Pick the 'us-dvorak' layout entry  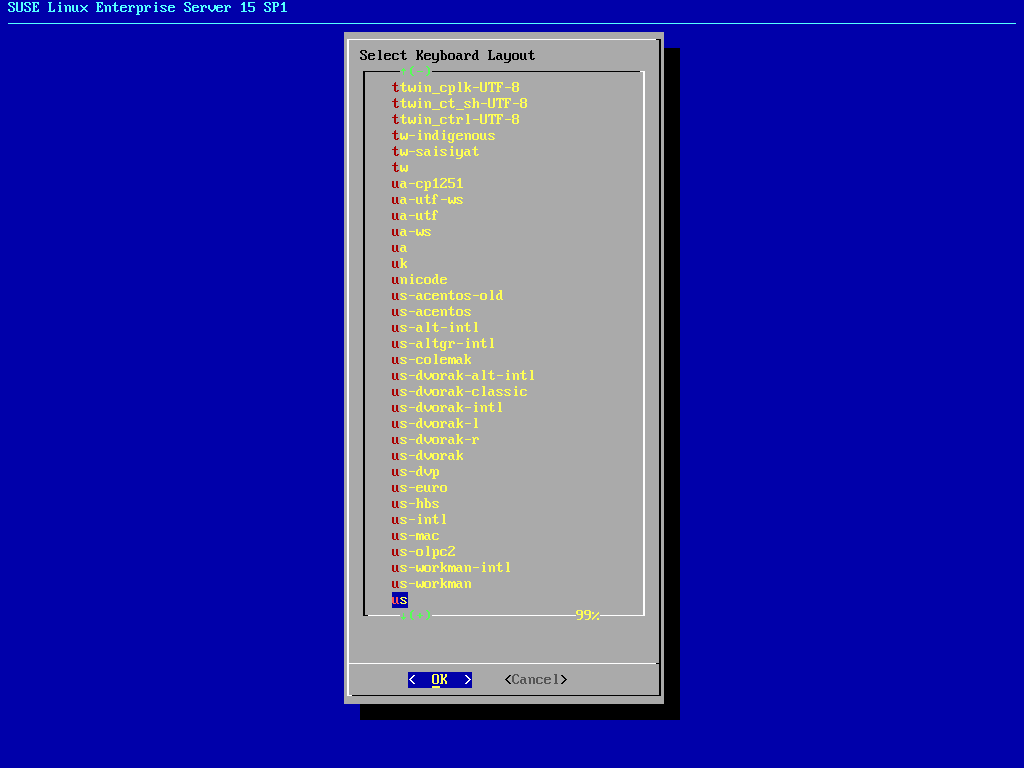[428, 456]
